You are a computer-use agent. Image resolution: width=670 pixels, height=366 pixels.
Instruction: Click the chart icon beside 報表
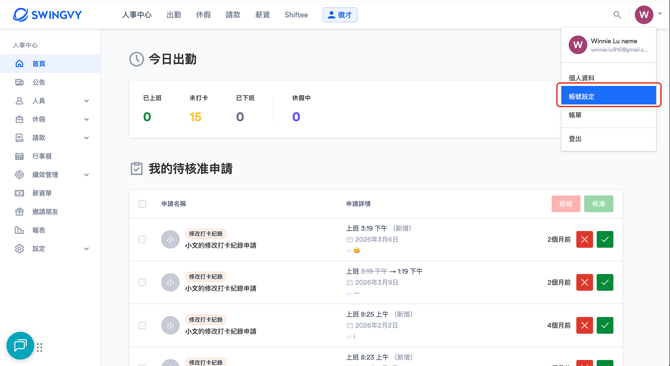click(19, 230)
